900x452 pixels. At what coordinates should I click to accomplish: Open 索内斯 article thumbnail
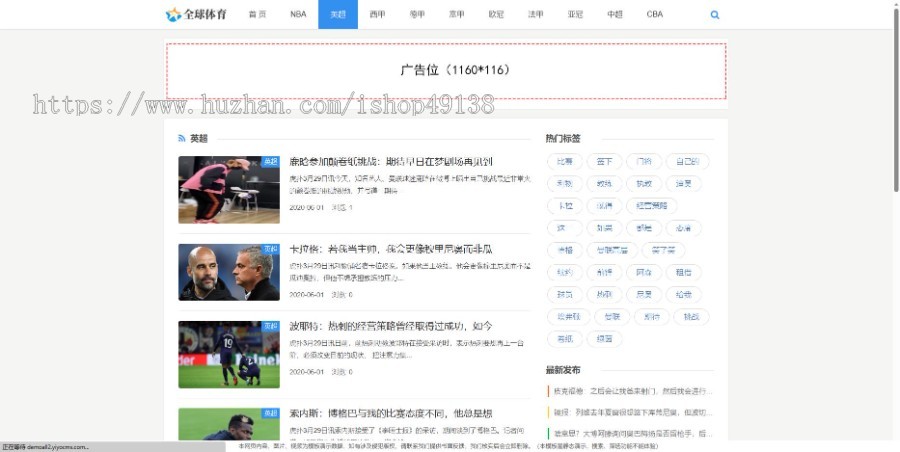pos(229,424)
